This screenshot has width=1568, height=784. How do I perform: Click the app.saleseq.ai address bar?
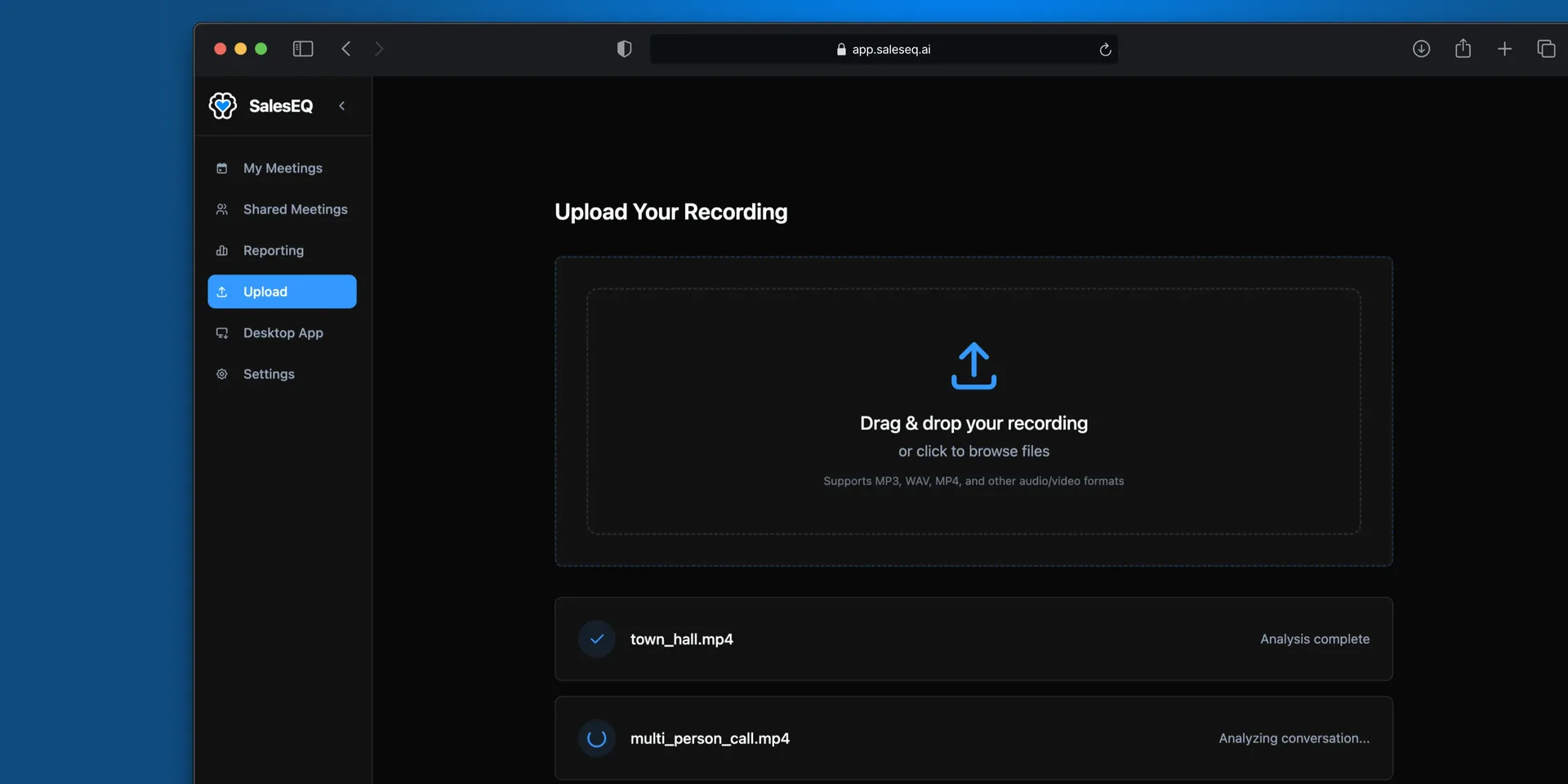[884, 49]
